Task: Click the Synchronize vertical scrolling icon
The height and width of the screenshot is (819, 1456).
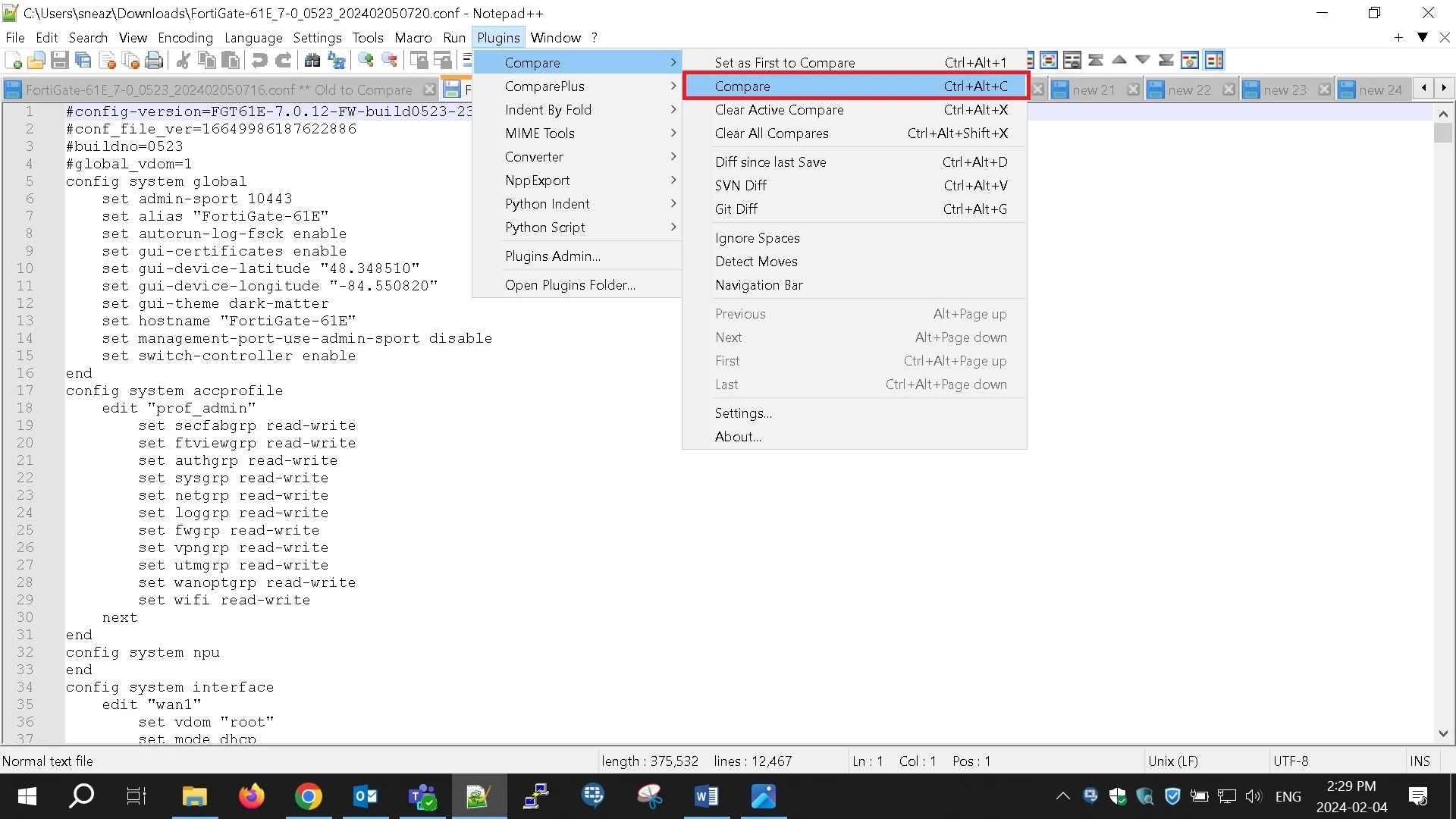Action: pos(419,61)
